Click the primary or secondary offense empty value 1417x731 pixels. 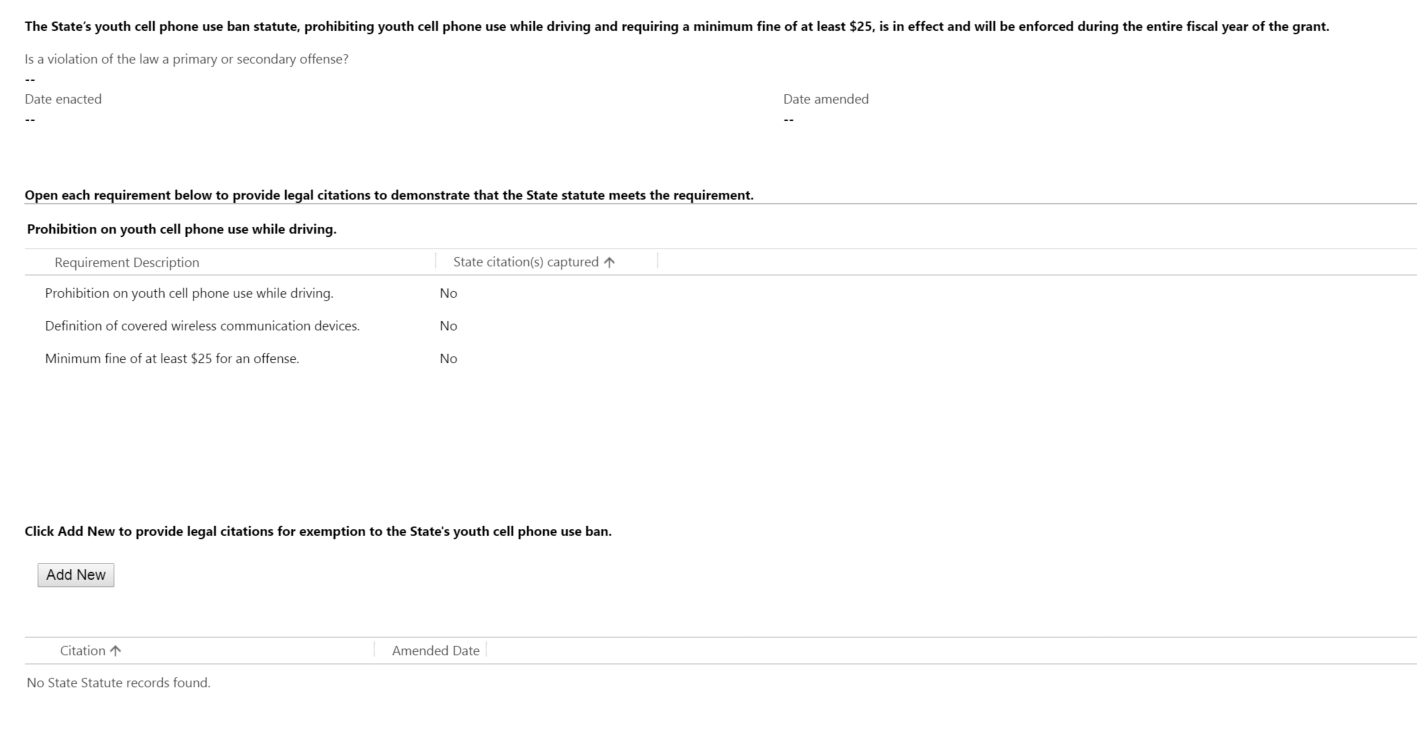point(30,79)
